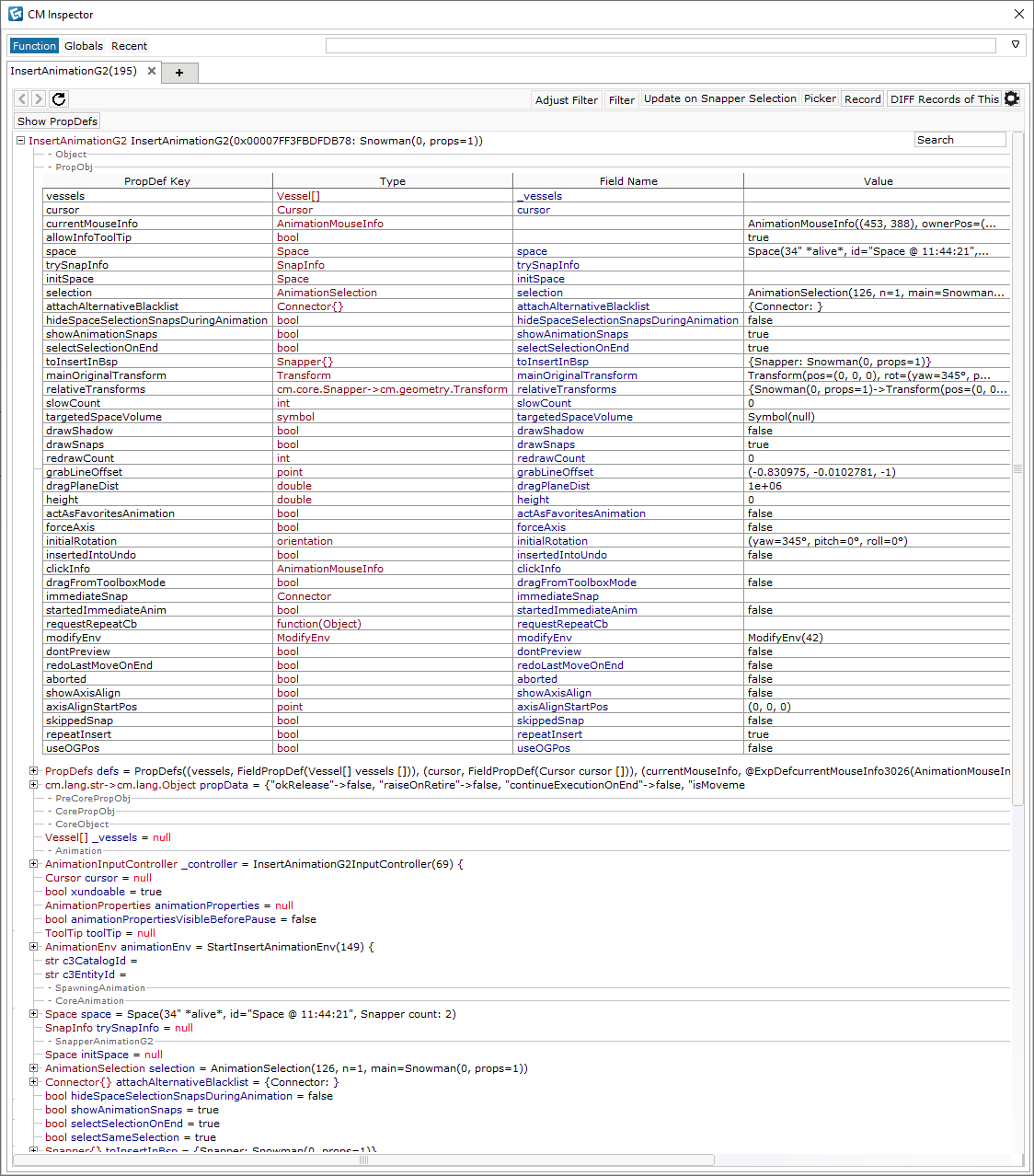The image size is (1034, 1176).
Task: Open the dropdown arrow beside the top search field
Action: (x=1016, y=44)
